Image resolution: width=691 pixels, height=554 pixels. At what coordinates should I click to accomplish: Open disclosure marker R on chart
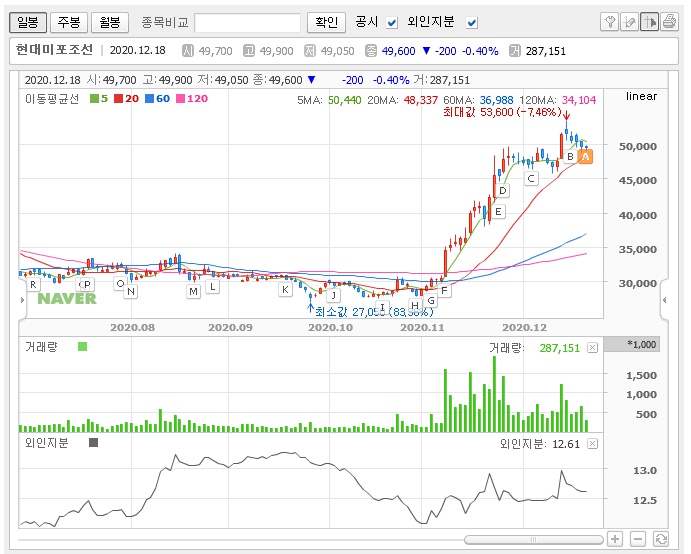[x=33, y=285]
